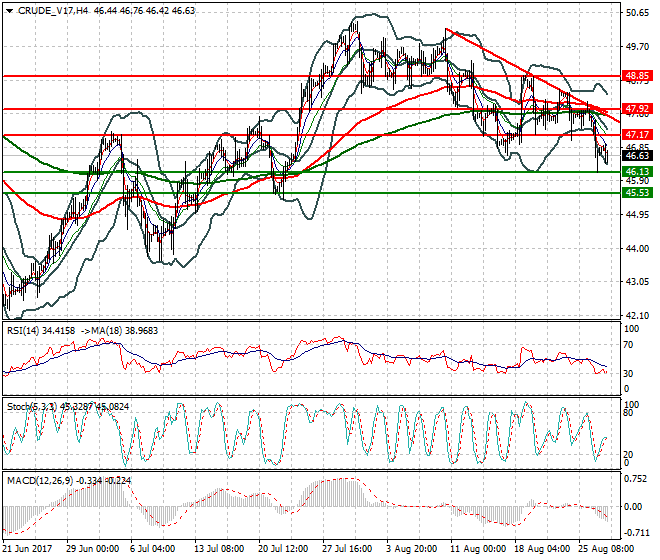Select the RSI scale value 30
The height and width of the screenshot is (560, 660).
click(628, 374)
